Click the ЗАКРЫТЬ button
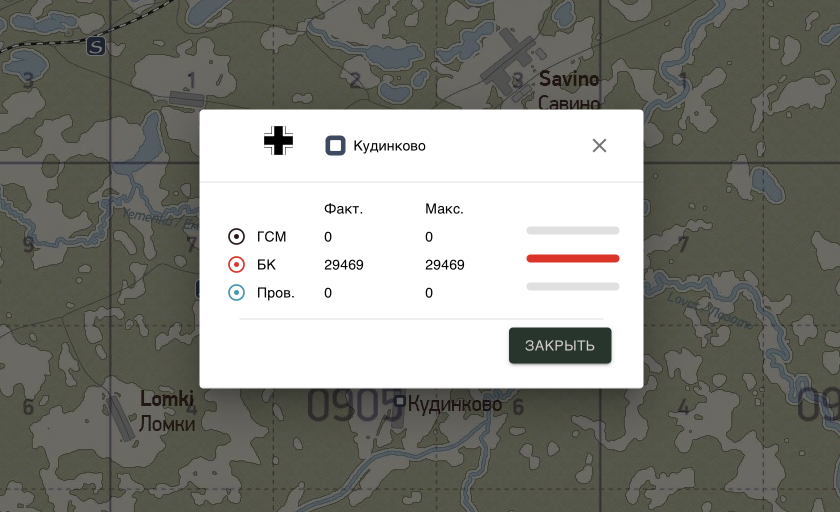Screen dimensions: 840x512 coord(560,345)
